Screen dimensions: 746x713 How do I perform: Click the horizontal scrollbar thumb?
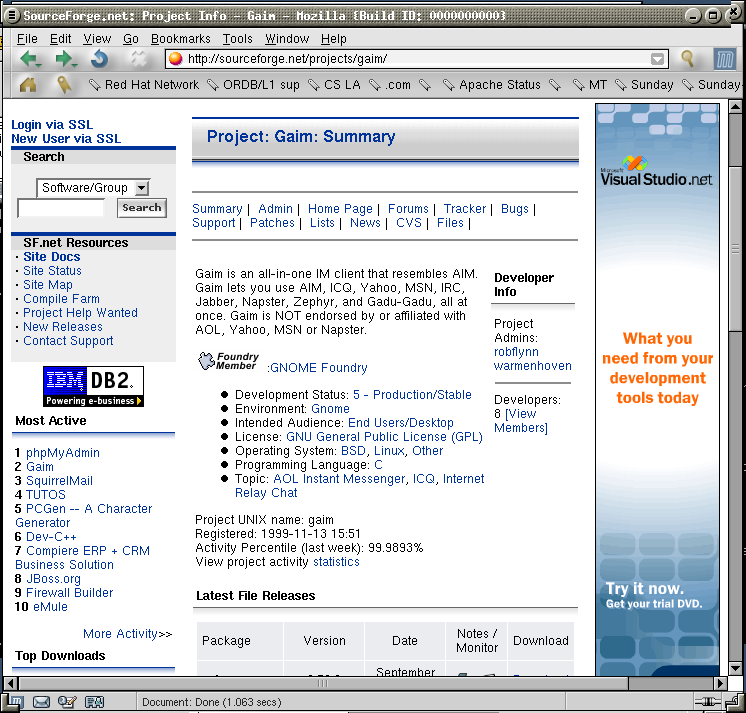pos(323,684)
